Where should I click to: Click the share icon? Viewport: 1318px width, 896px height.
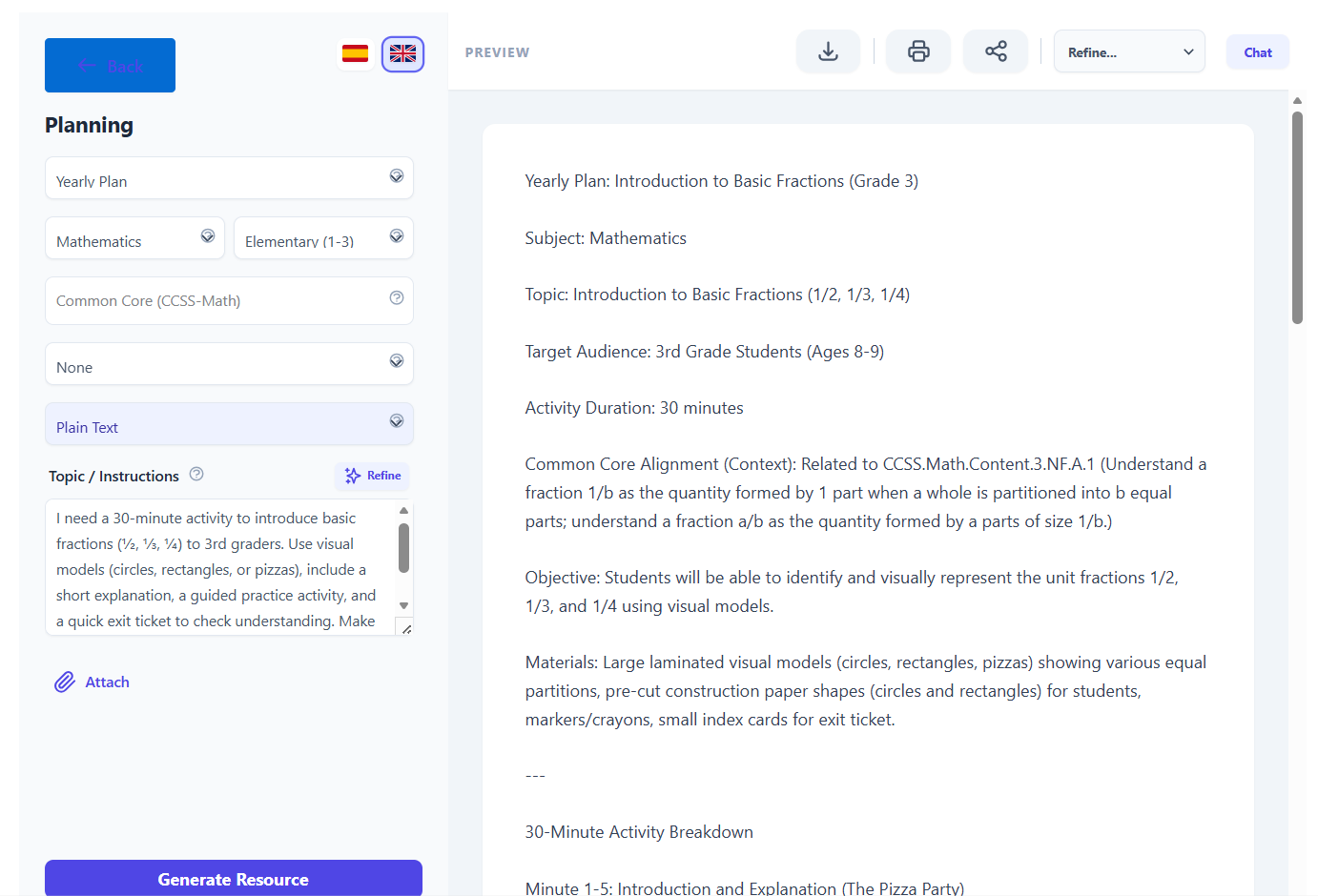(996, 51)
